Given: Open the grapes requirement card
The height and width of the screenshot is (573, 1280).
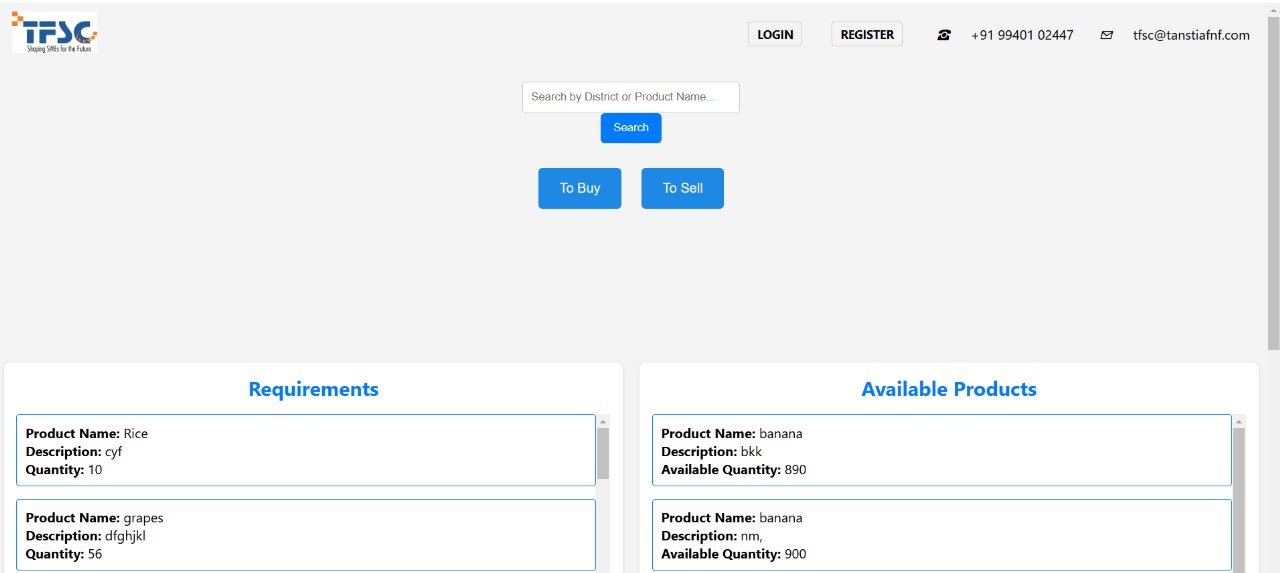Looking at the screenshot, I should point(305,535).
